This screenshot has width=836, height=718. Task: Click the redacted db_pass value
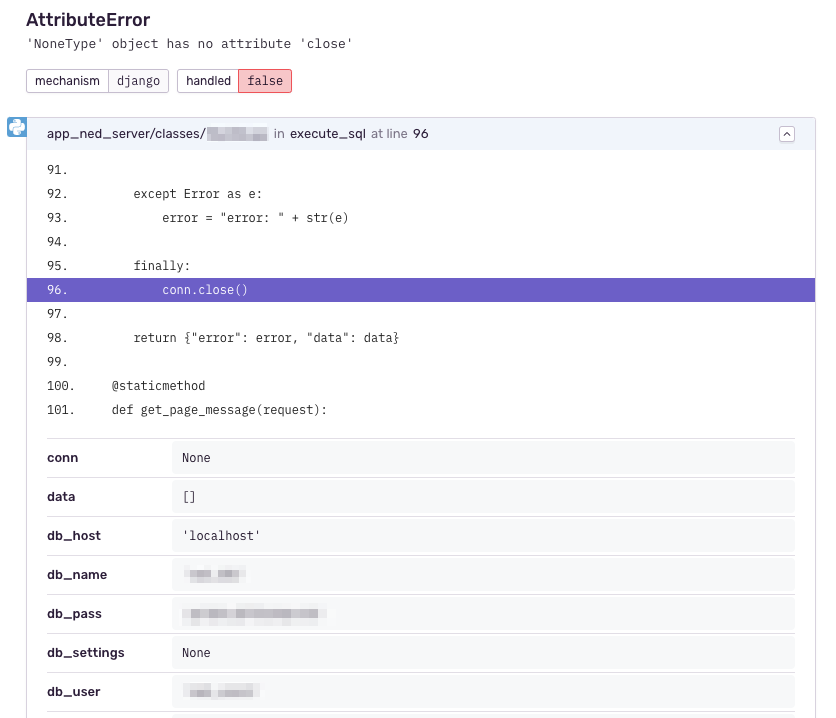[250, 613]
